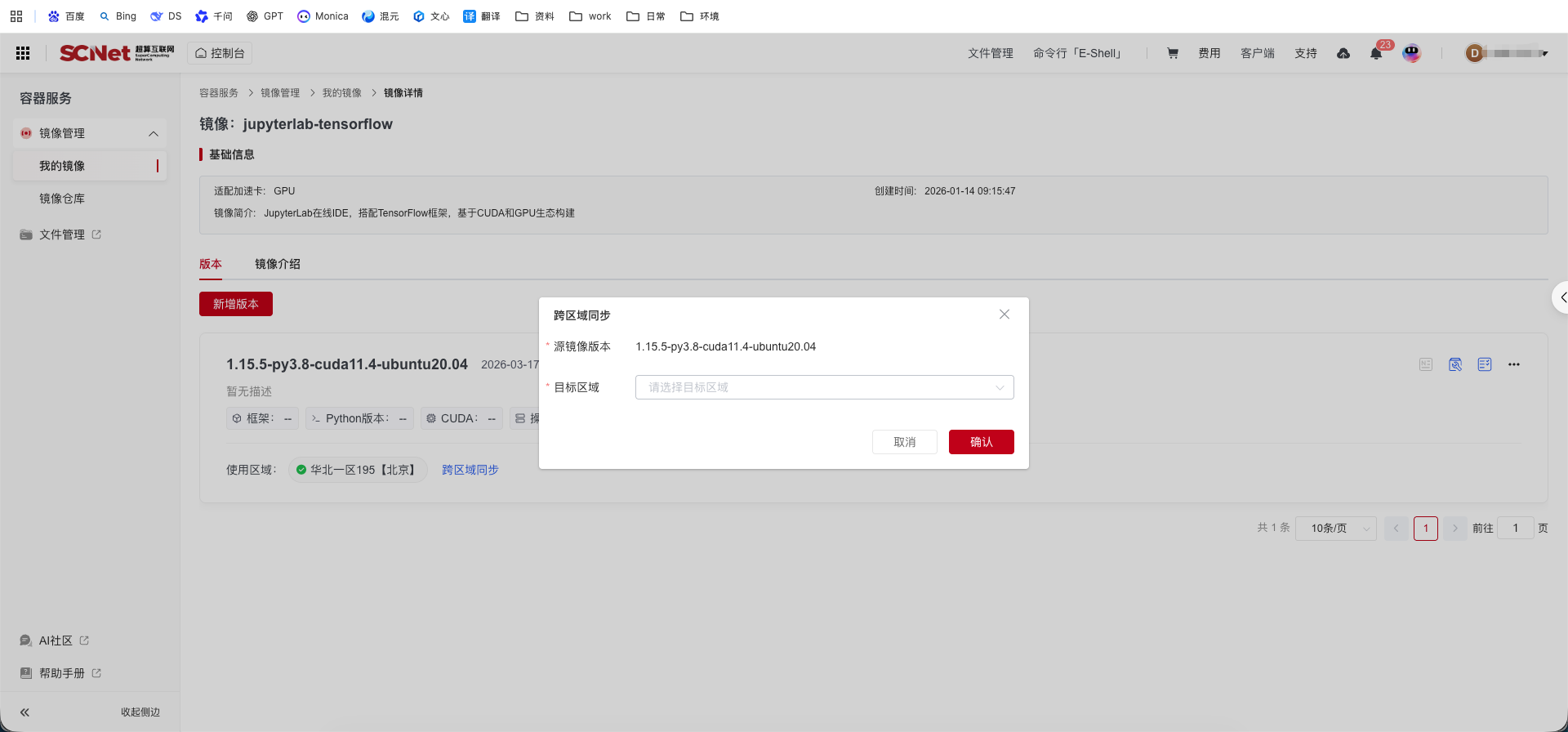The height and width of the screenshot is (732, 1568).
Task: Switch to the 版本 tab
Action: 211,264
